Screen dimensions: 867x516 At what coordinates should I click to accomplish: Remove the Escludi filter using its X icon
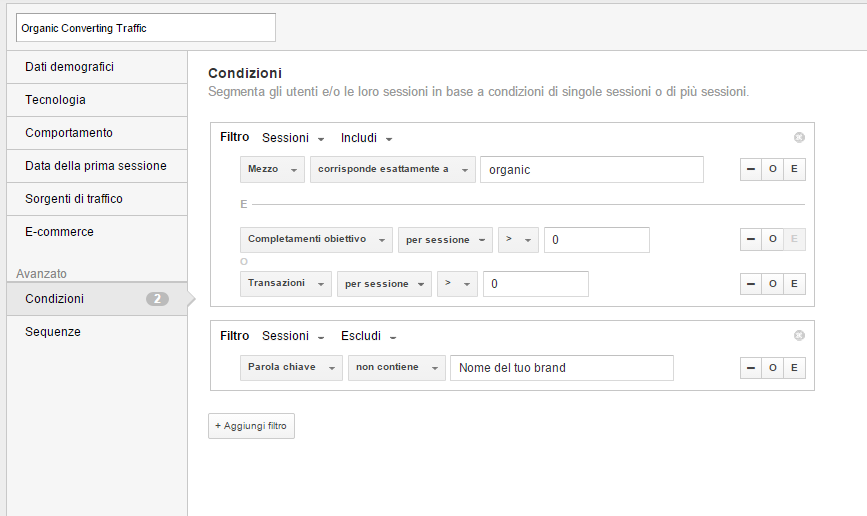(x=799, y=336)
